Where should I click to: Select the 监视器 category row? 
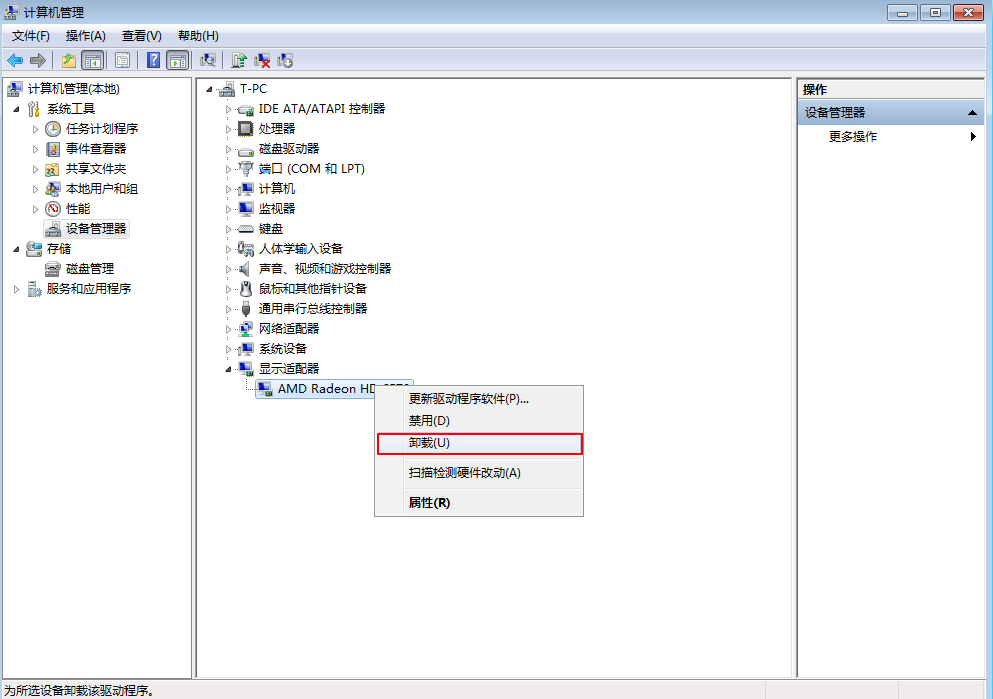(x=277, y=209)
